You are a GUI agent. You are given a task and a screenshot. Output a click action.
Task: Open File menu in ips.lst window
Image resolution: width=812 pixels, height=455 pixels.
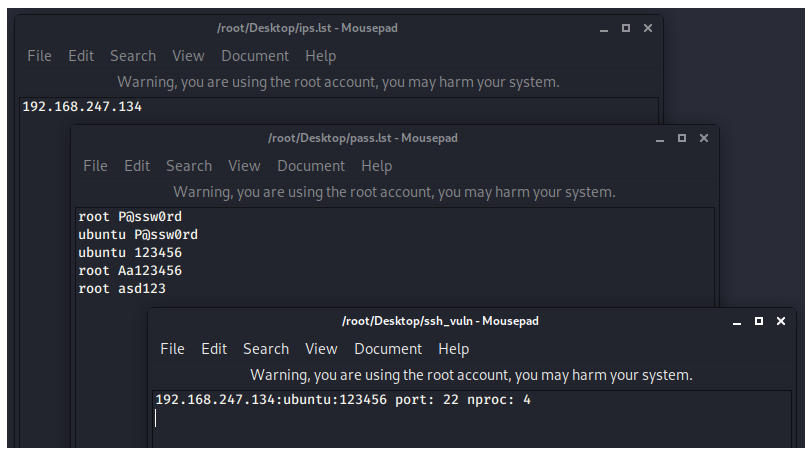coord(39,56)
